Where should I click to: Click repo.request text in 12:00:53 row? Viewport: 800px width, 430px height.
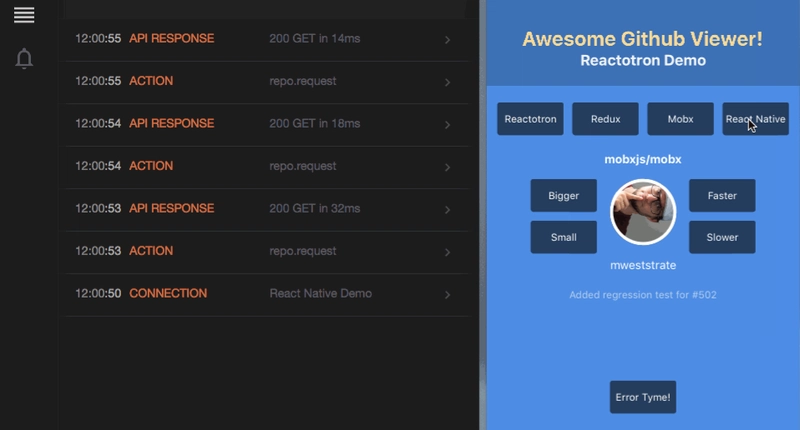(303, 251)
